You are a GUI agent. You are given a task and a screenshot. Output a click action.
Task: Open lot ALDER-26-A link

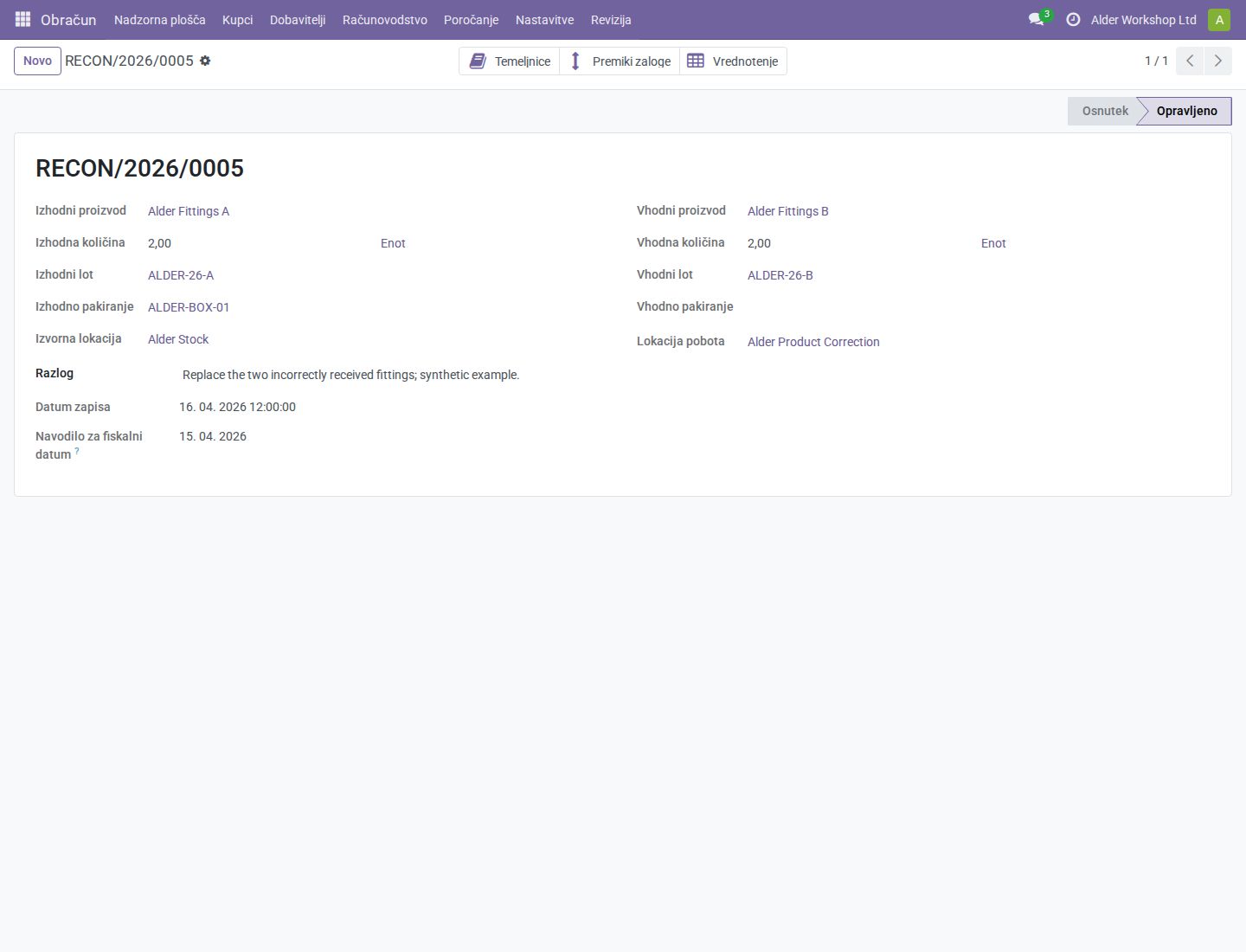click(x=181, y=275)
